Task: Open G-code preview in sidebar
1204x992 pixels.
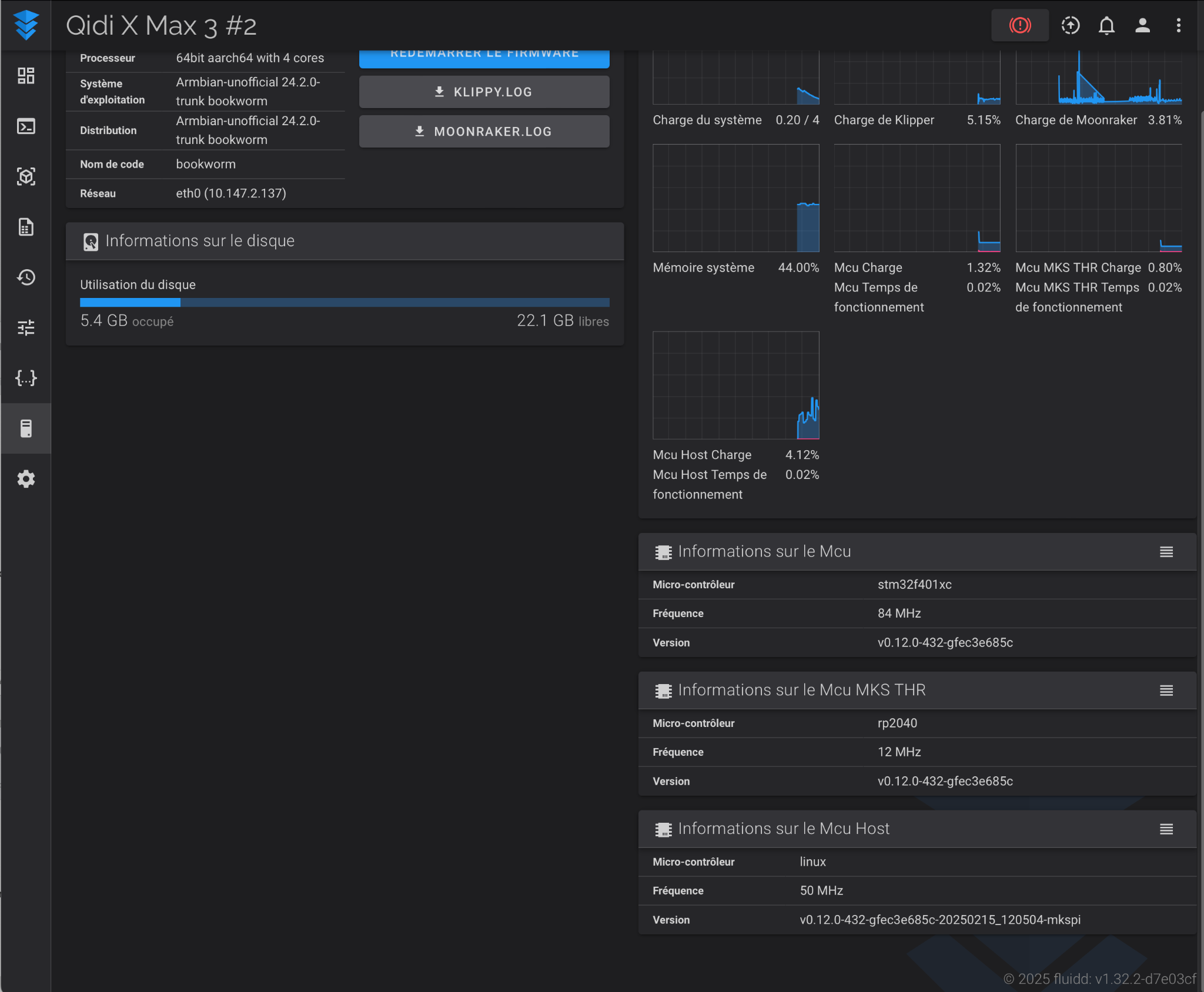Action: (26, 176)
